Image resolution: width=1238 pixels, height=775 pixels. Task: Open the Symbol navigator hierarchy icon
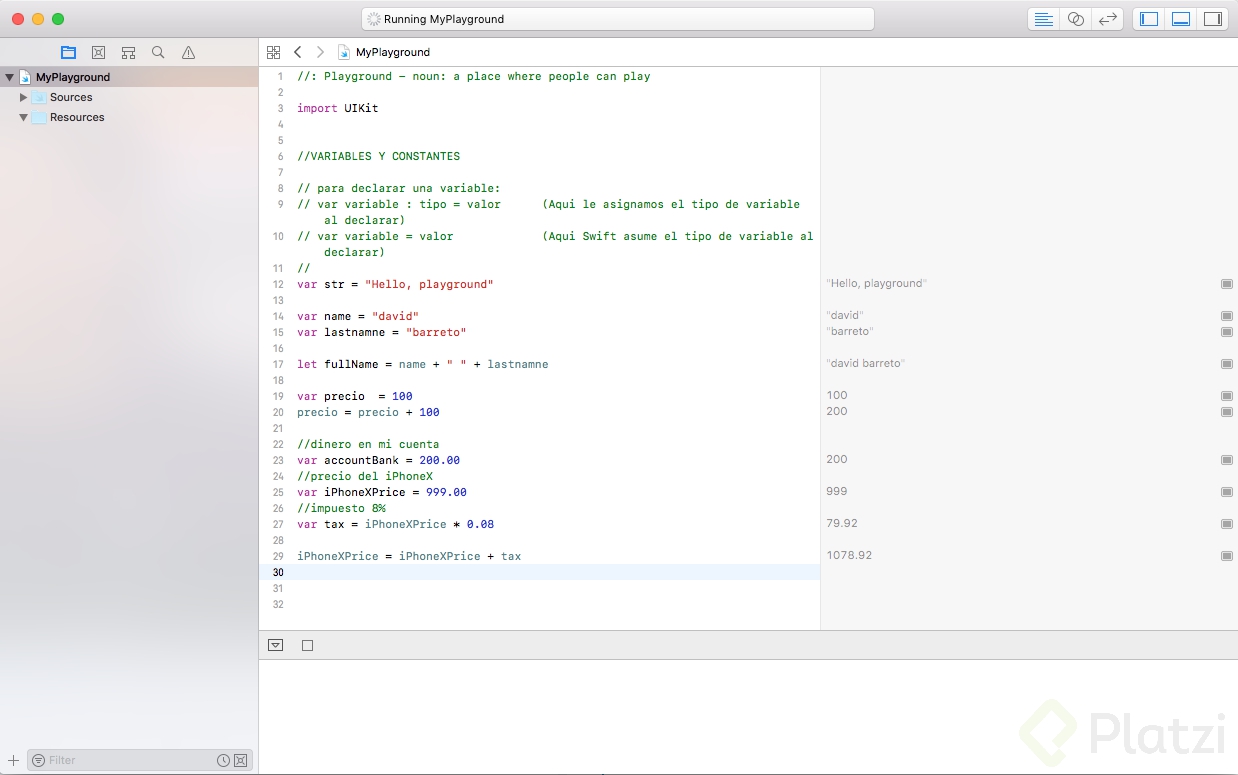coord(128,52)
